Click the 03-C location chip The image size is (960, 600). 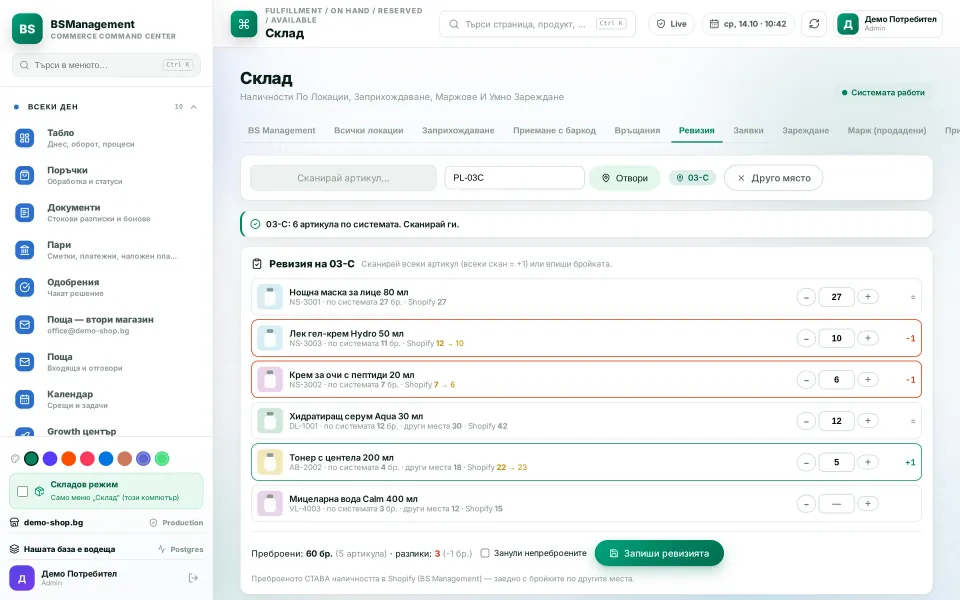click(692, 178)
